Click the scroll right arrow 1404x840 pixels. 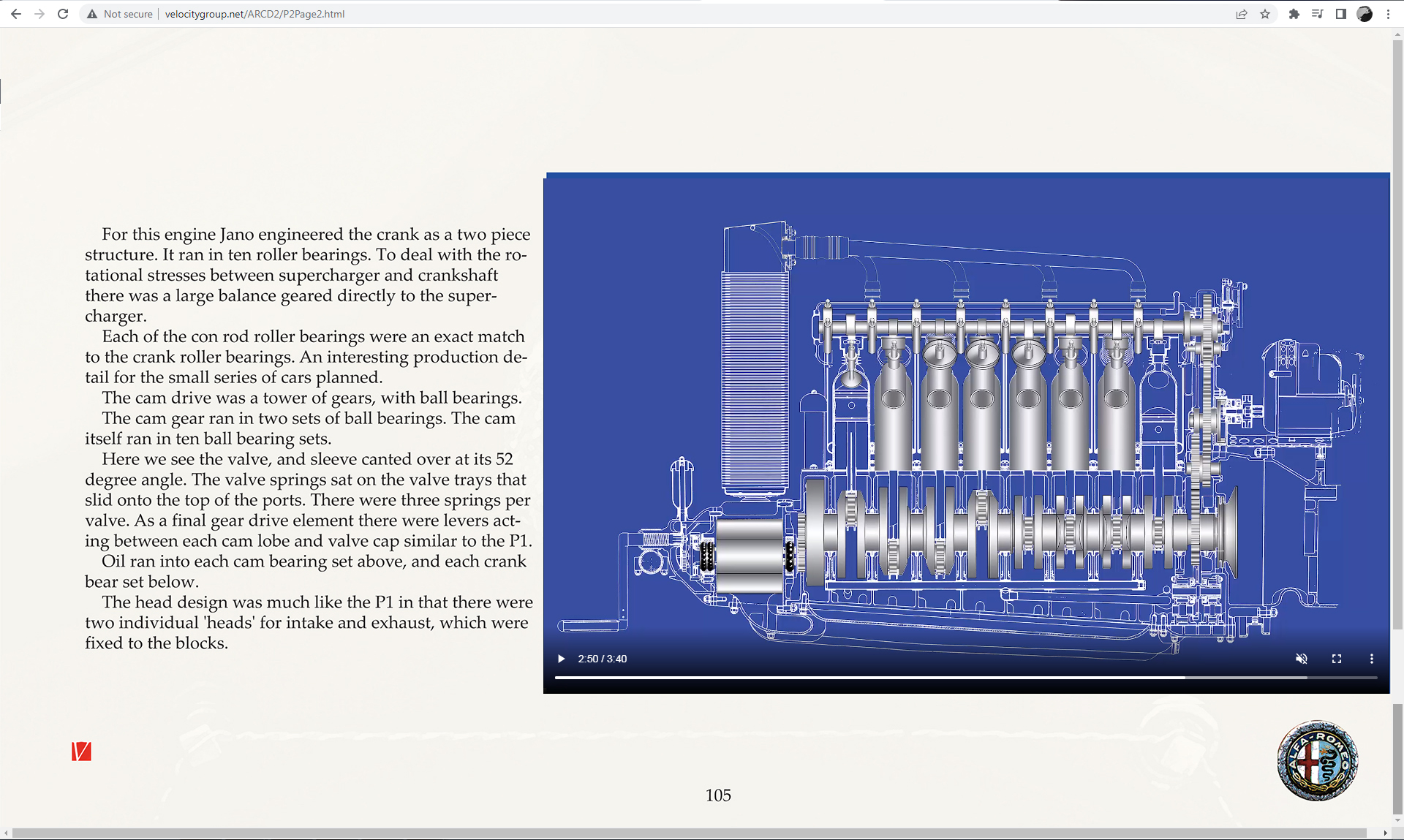[x=1385, y=833]
